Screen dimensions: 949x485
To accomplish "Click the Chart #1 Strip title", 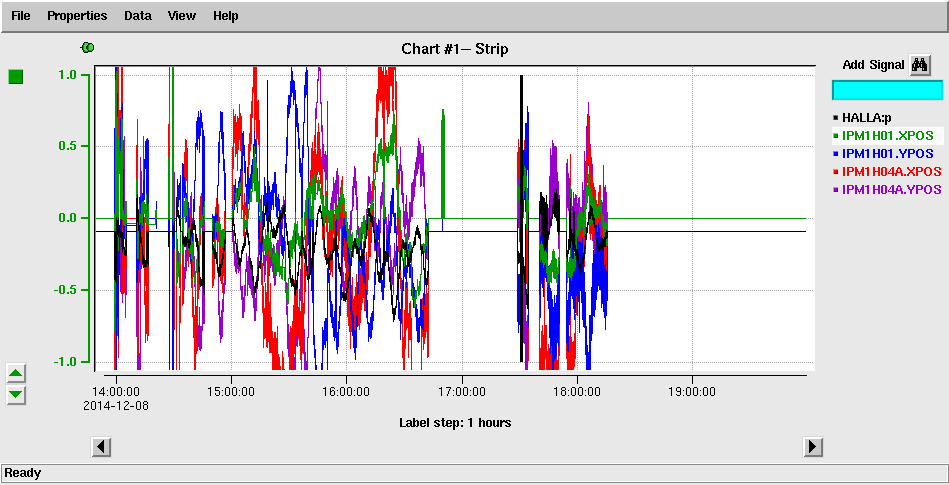I will (455, 49).
